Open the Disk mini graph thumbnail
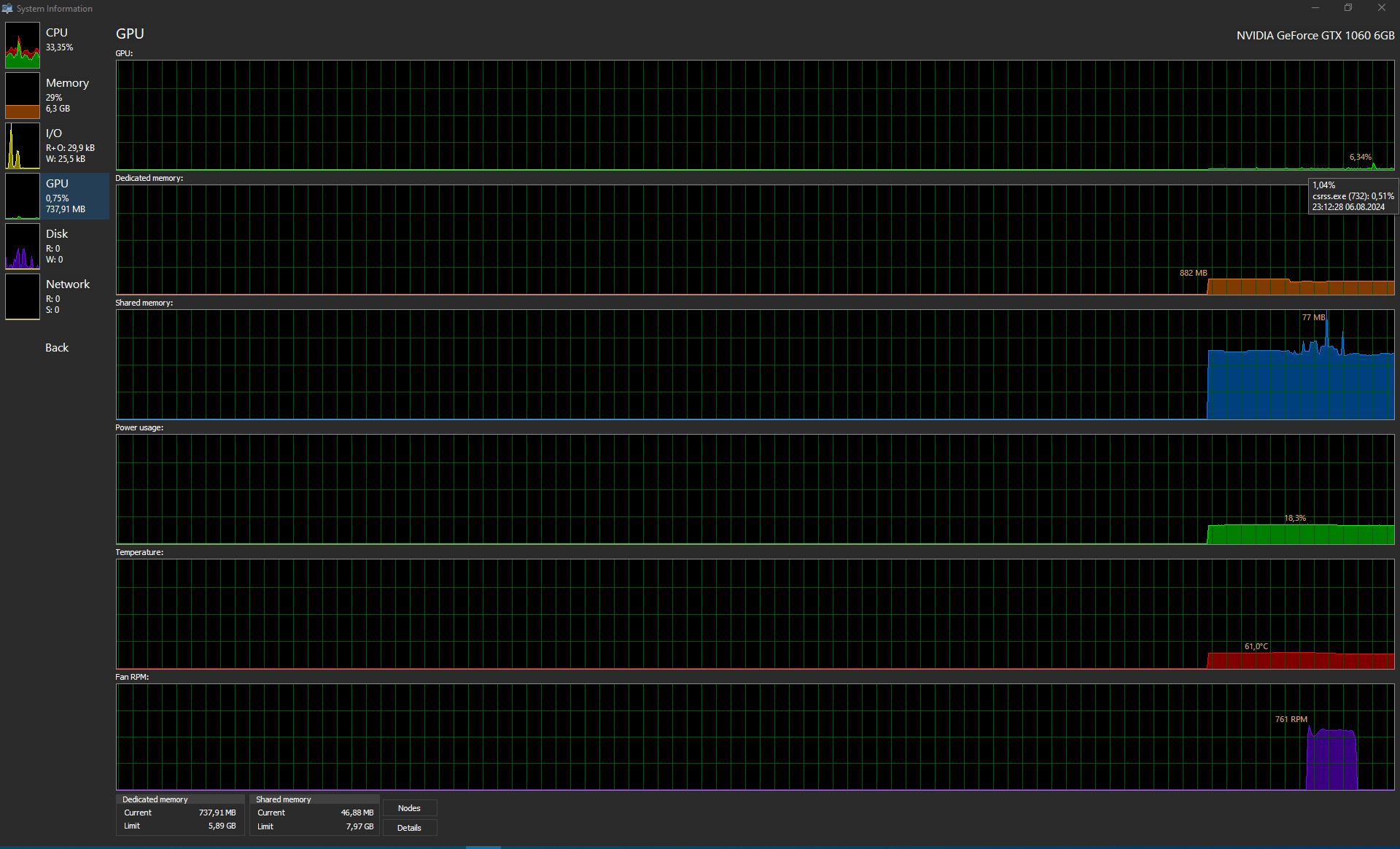The image size is (1400, 849). tap(23, 247)
